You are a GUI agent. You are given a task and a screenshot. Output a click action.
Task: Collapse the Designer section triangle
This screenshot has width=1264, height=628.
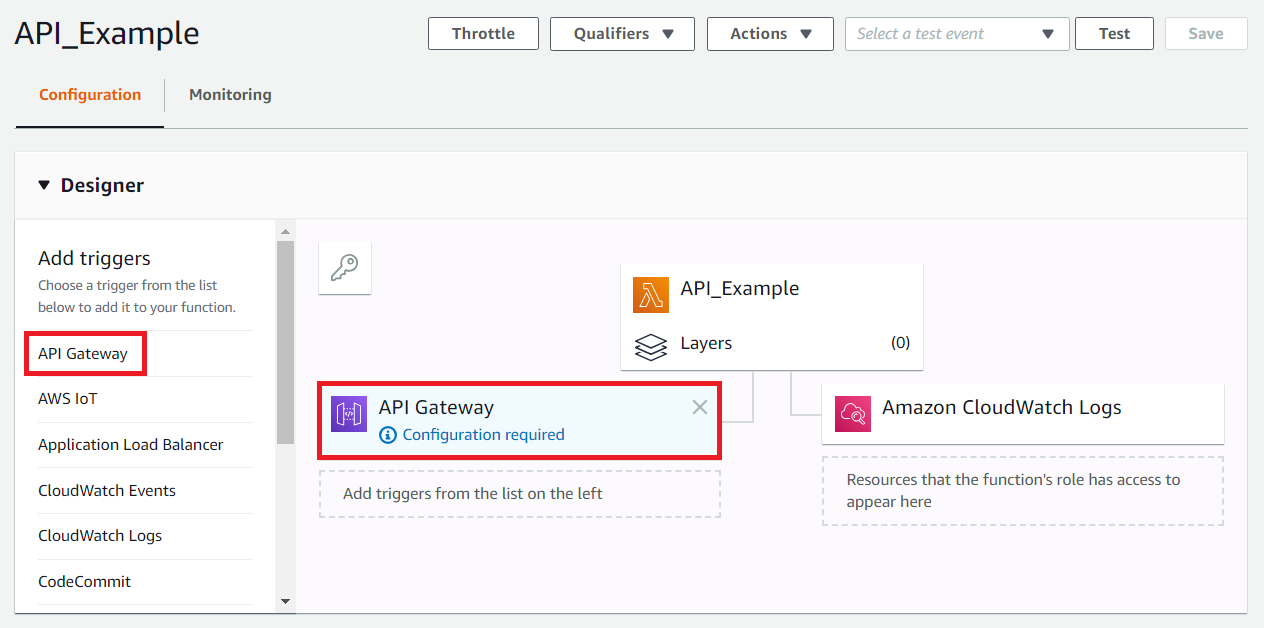(x=43, y=185)
